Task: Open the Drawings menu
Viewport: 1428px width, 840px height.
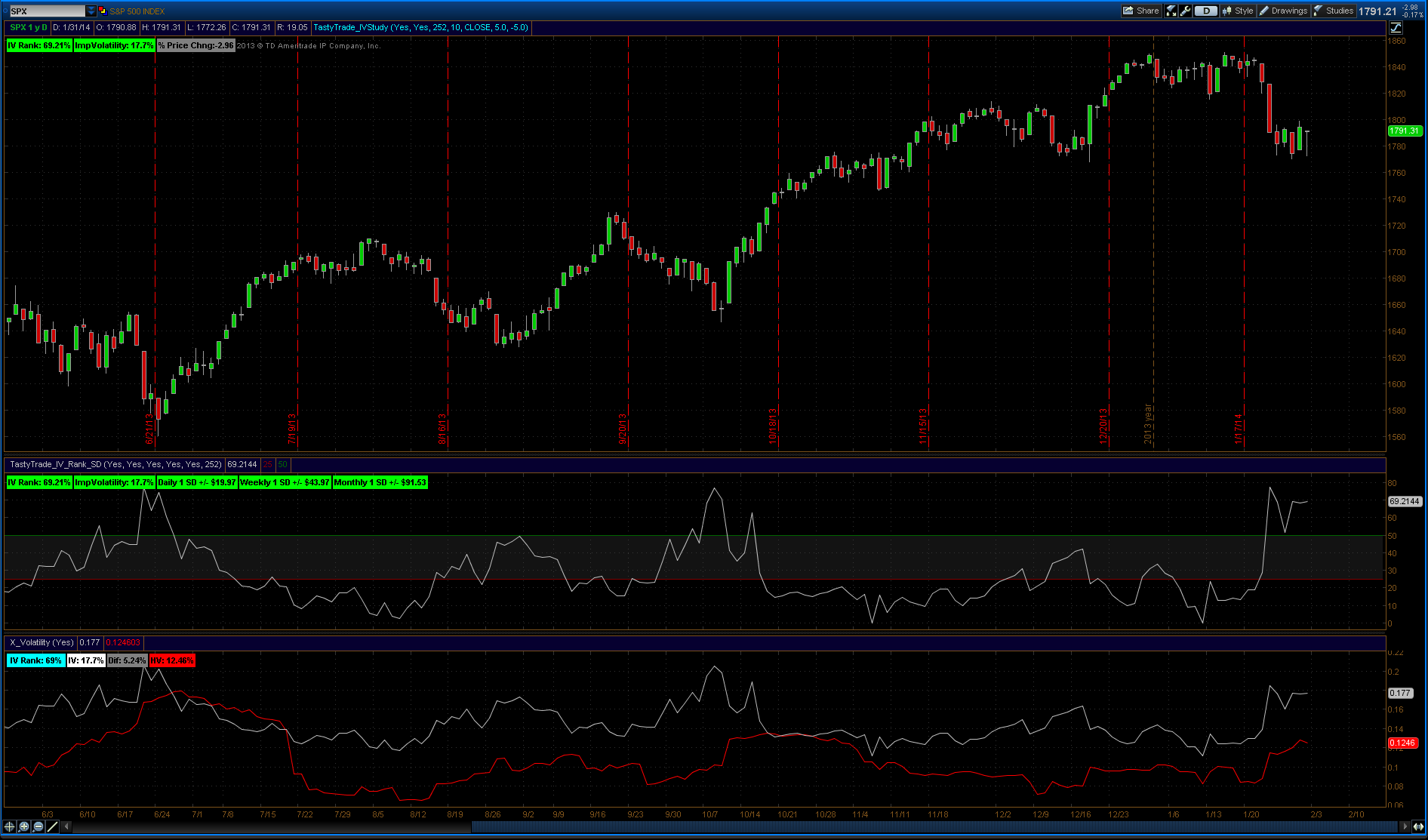Action: [1283, 11]
